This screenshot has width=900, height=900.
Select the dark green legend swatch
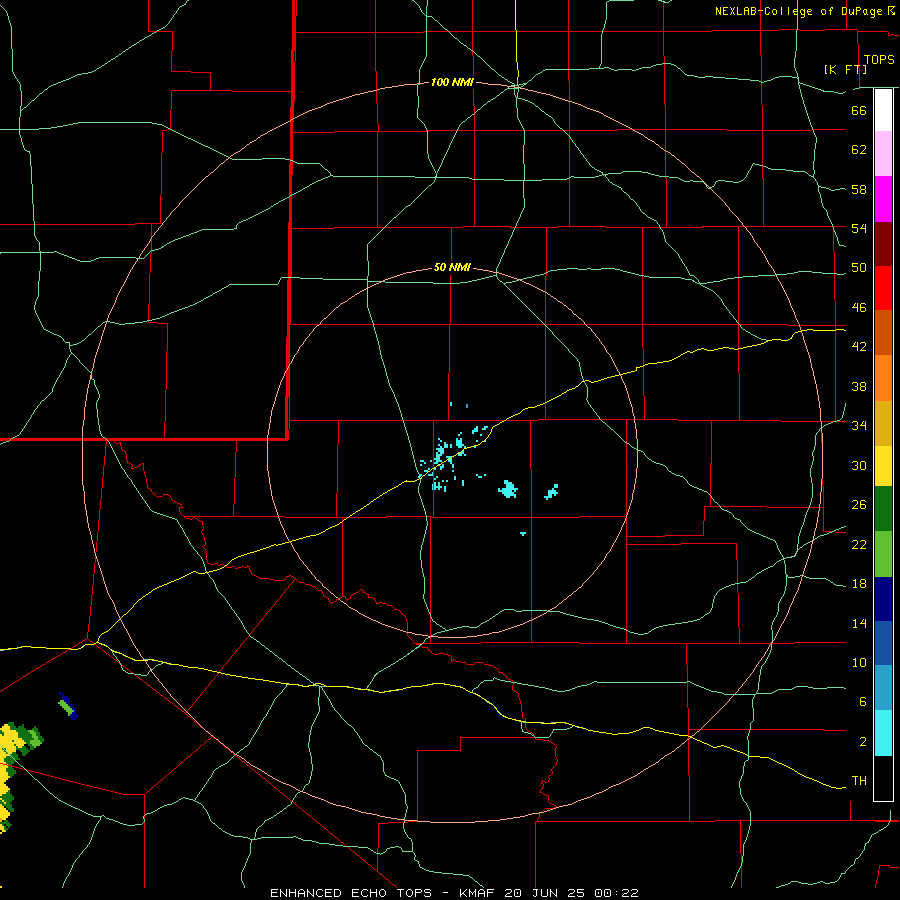coord(883,509)
